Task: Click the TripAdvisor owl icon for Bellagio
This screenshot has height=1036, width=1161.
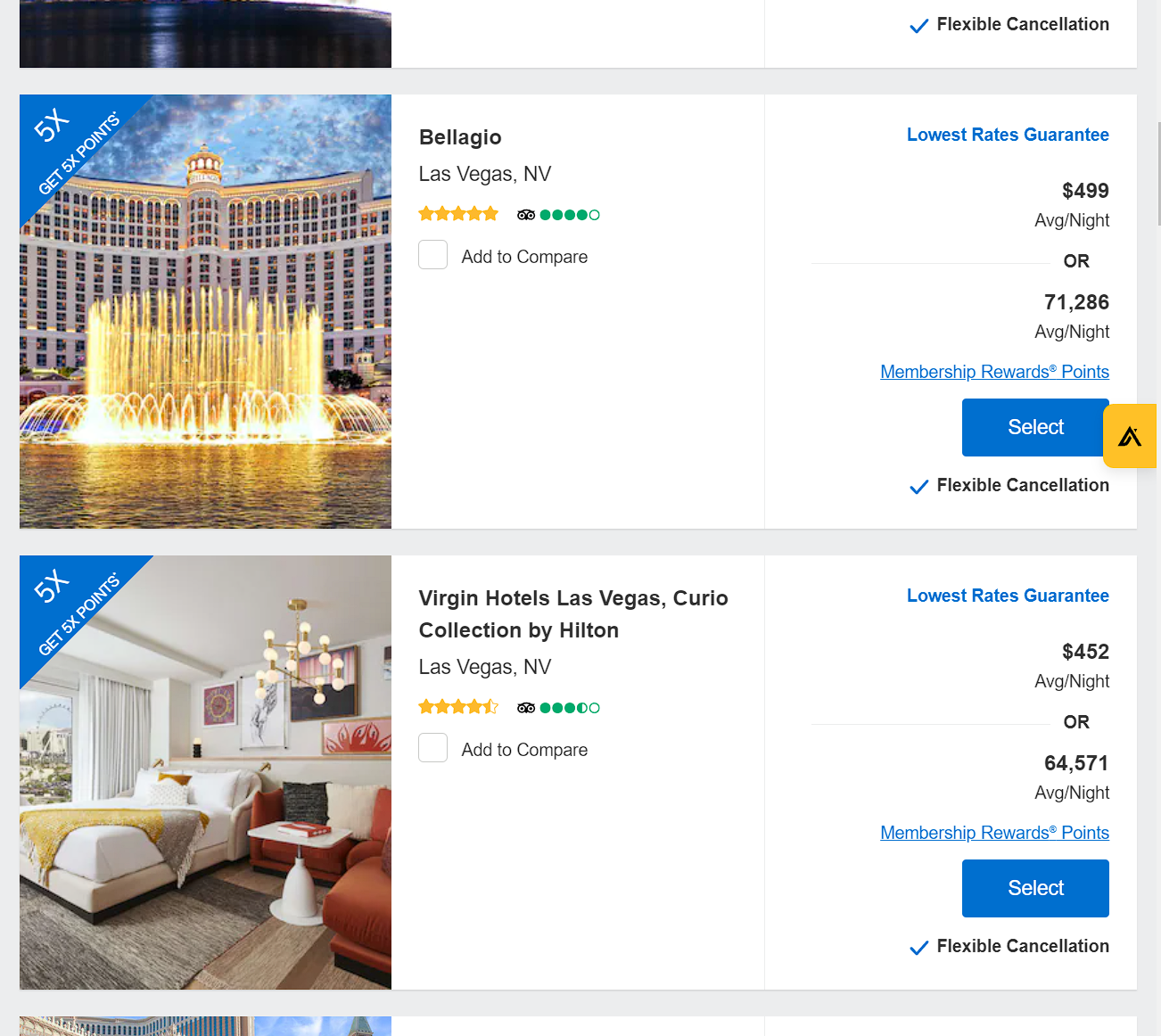Action: (525, 214)
